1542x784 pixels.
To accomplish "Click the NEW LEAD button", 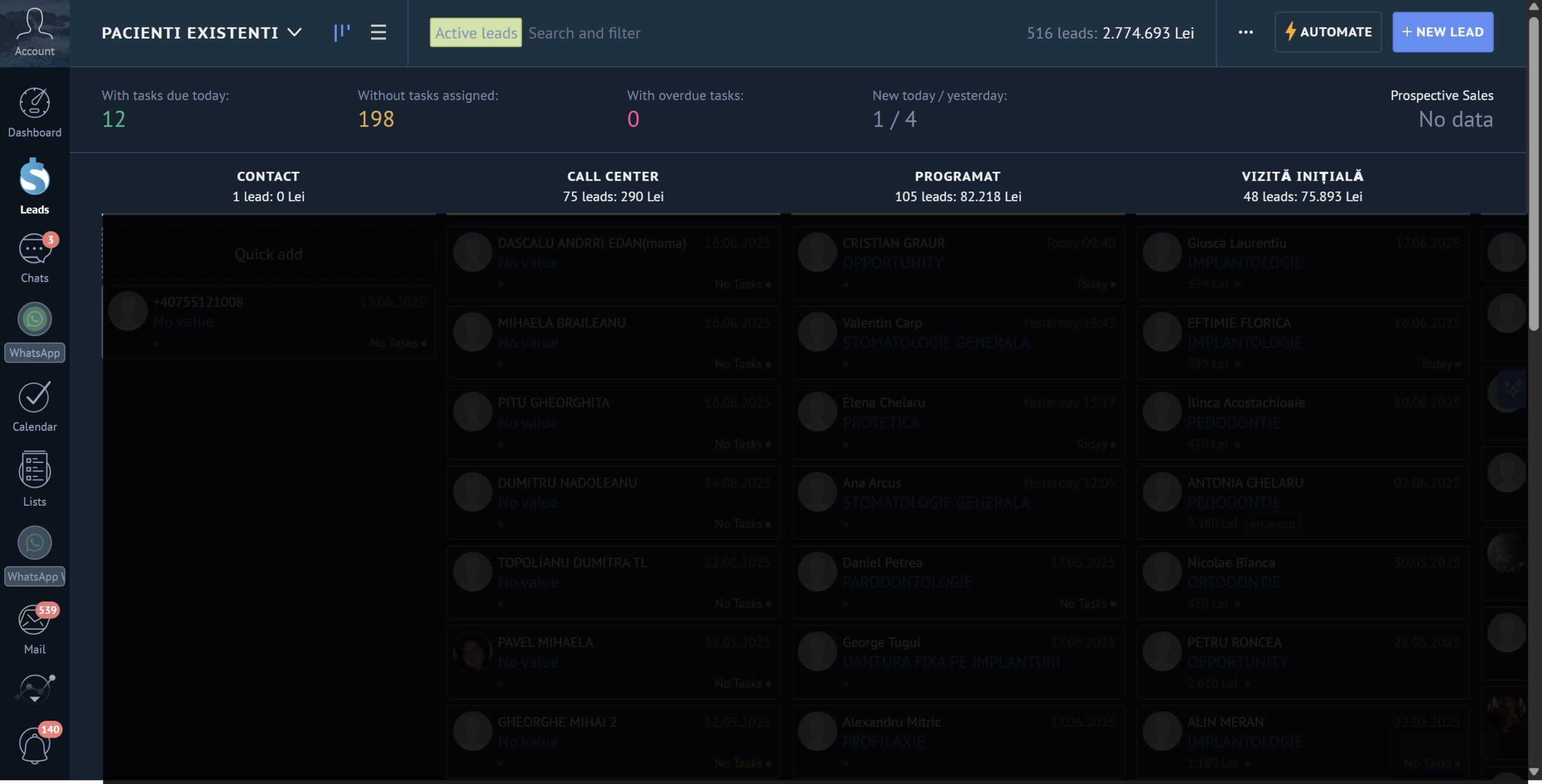I will coord(1442,32).
